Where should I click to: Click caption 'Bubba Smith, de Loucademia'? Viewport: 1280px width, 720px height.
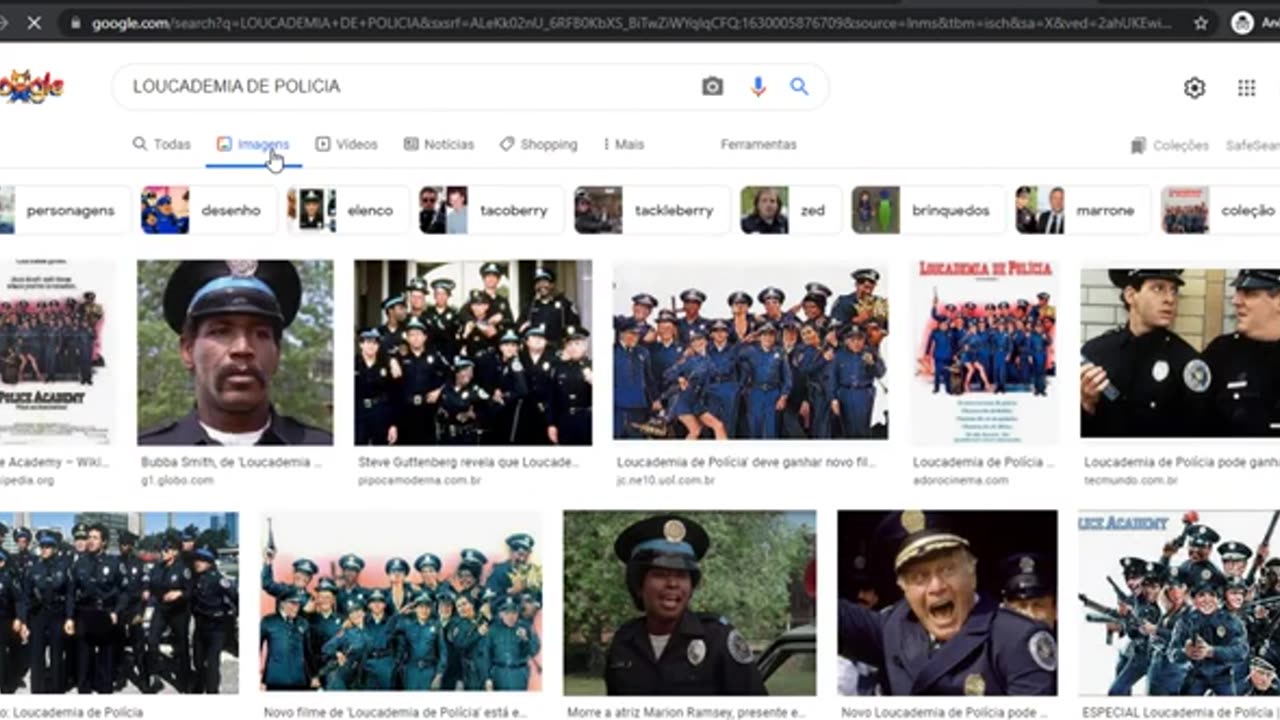(x=232, y=463)
